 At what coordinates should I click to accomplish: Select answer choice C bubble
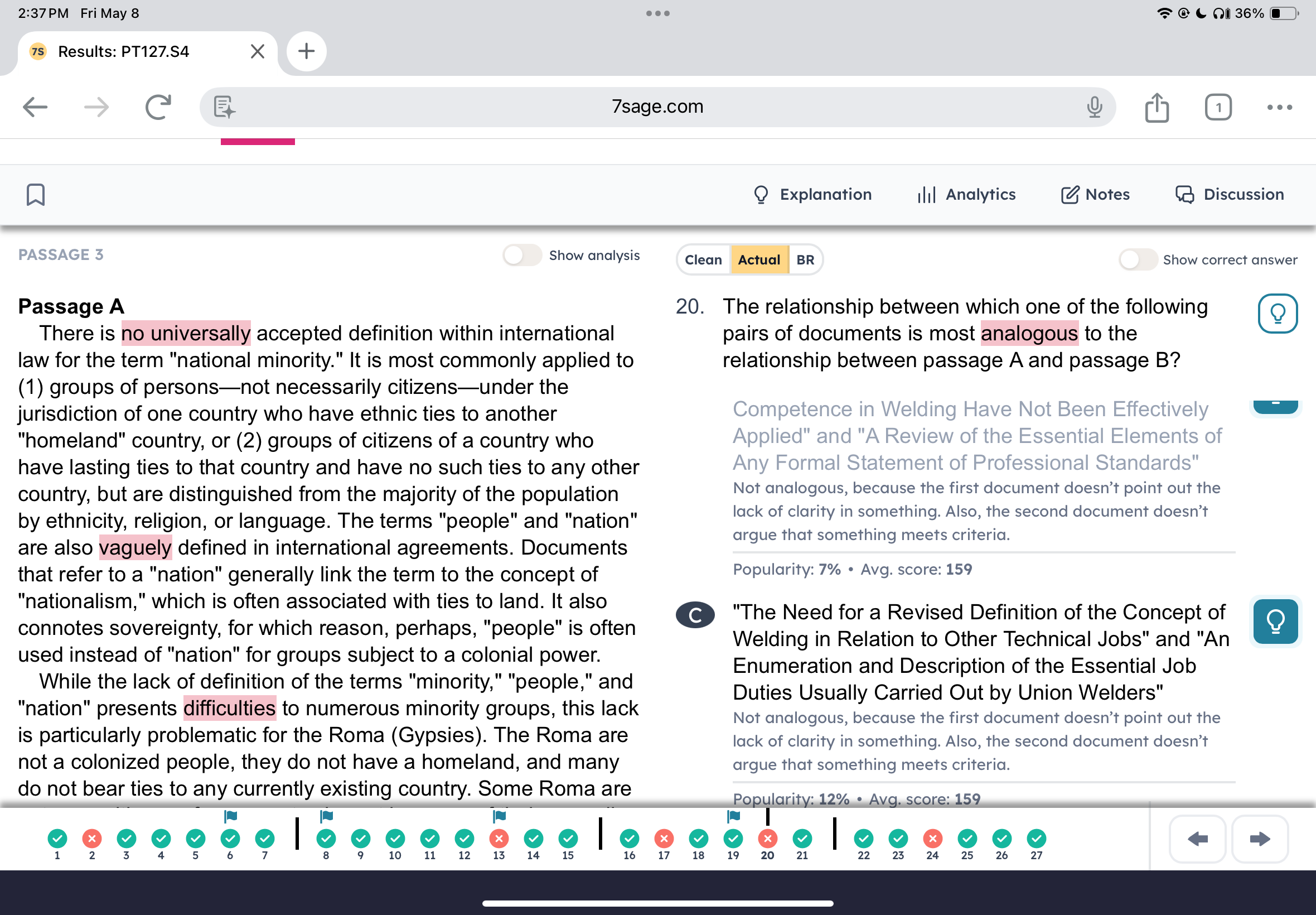695,615
